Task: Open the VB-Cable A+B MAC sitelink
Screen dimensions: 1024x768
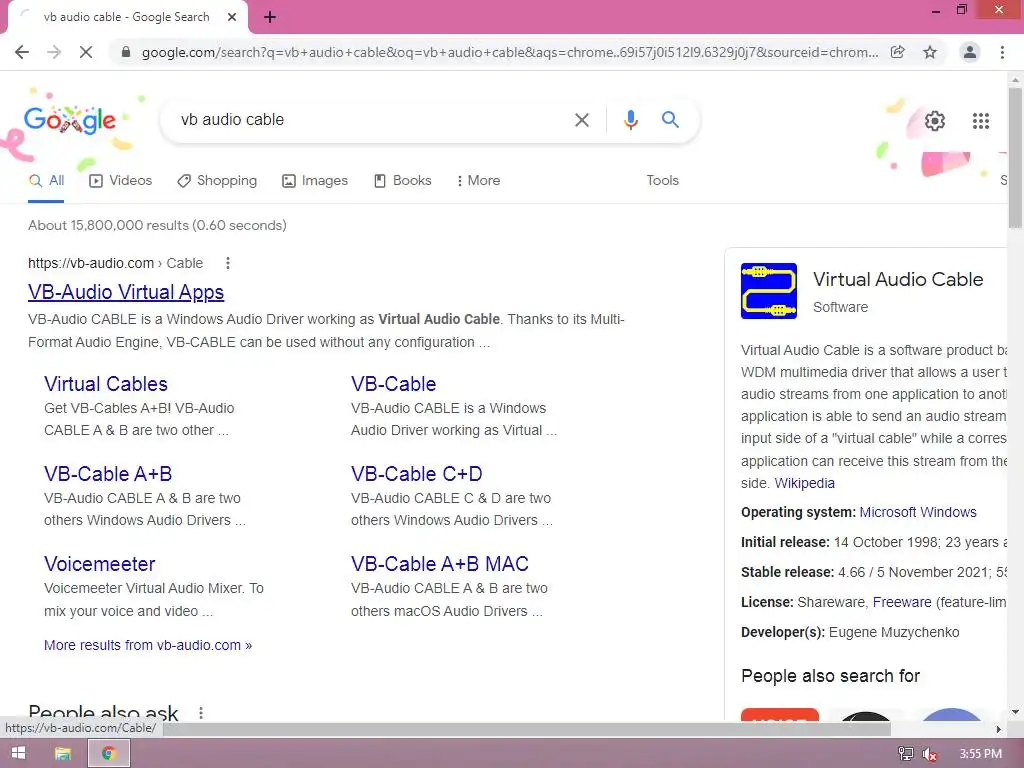Action: pyautogui.click(x=440, y=564)
